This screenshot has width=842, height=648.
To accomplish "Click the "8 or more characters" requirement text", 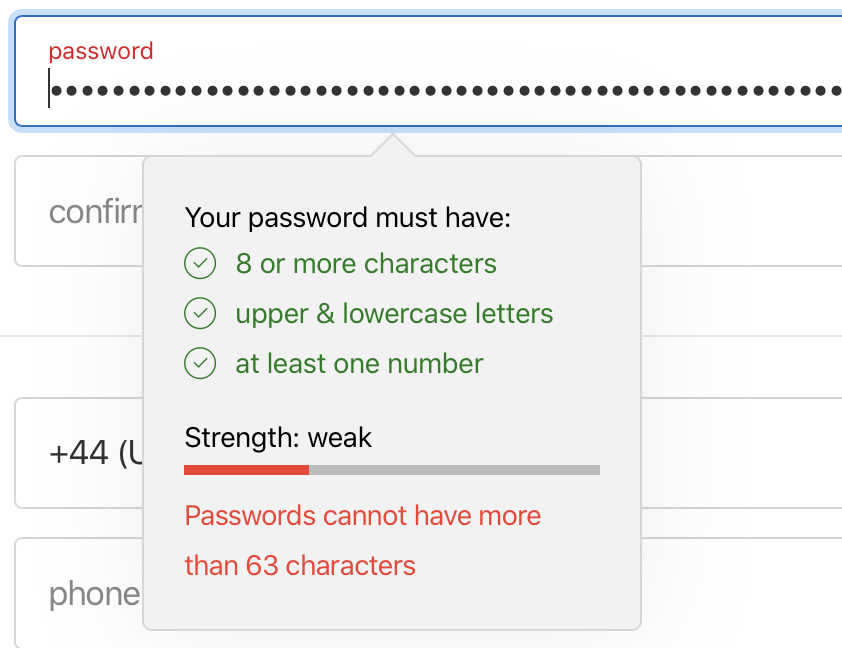I will (366, 264).
